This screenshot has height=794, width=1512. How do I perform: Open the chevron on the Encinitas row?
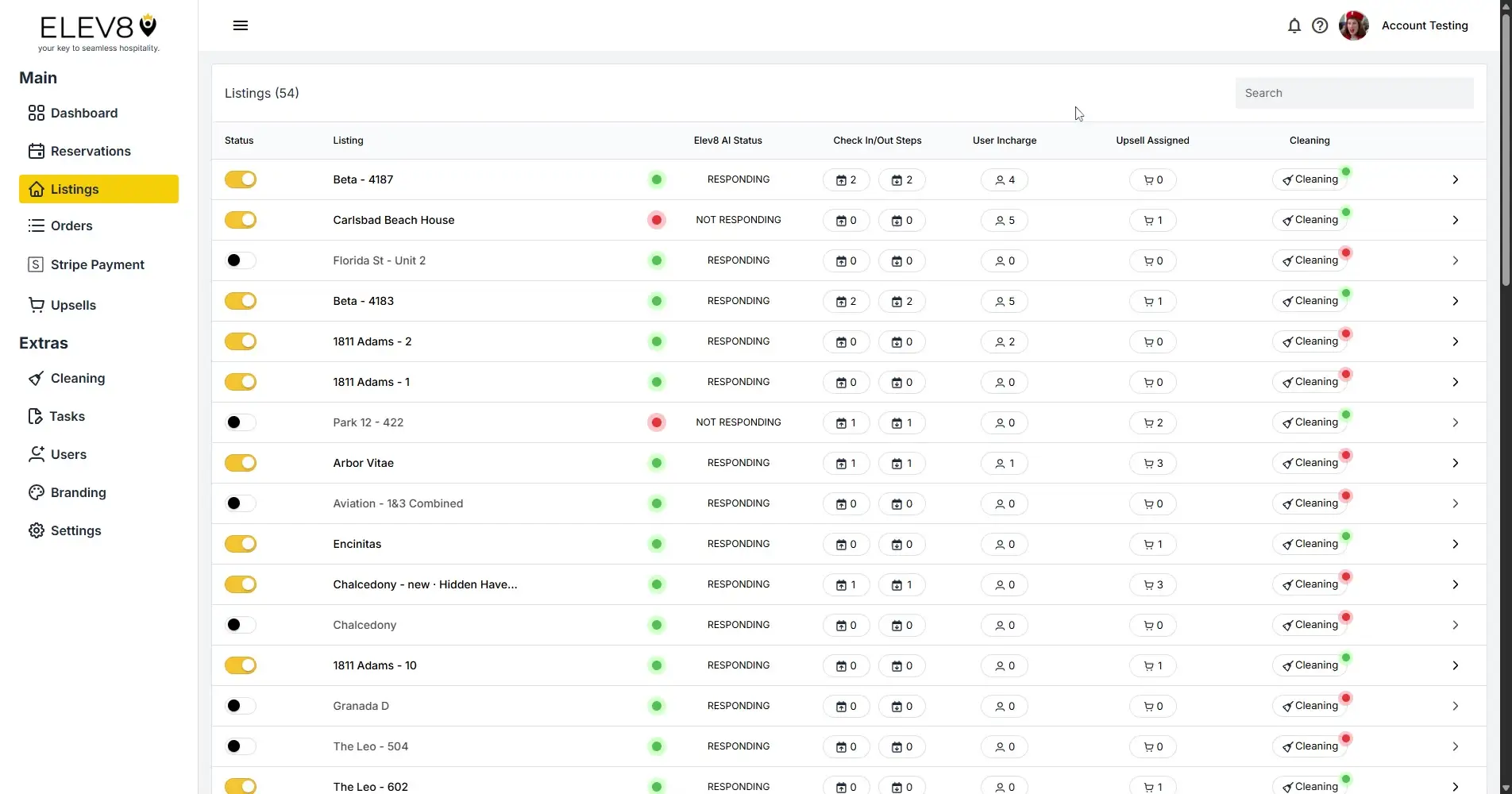[x=1455, y=543]
